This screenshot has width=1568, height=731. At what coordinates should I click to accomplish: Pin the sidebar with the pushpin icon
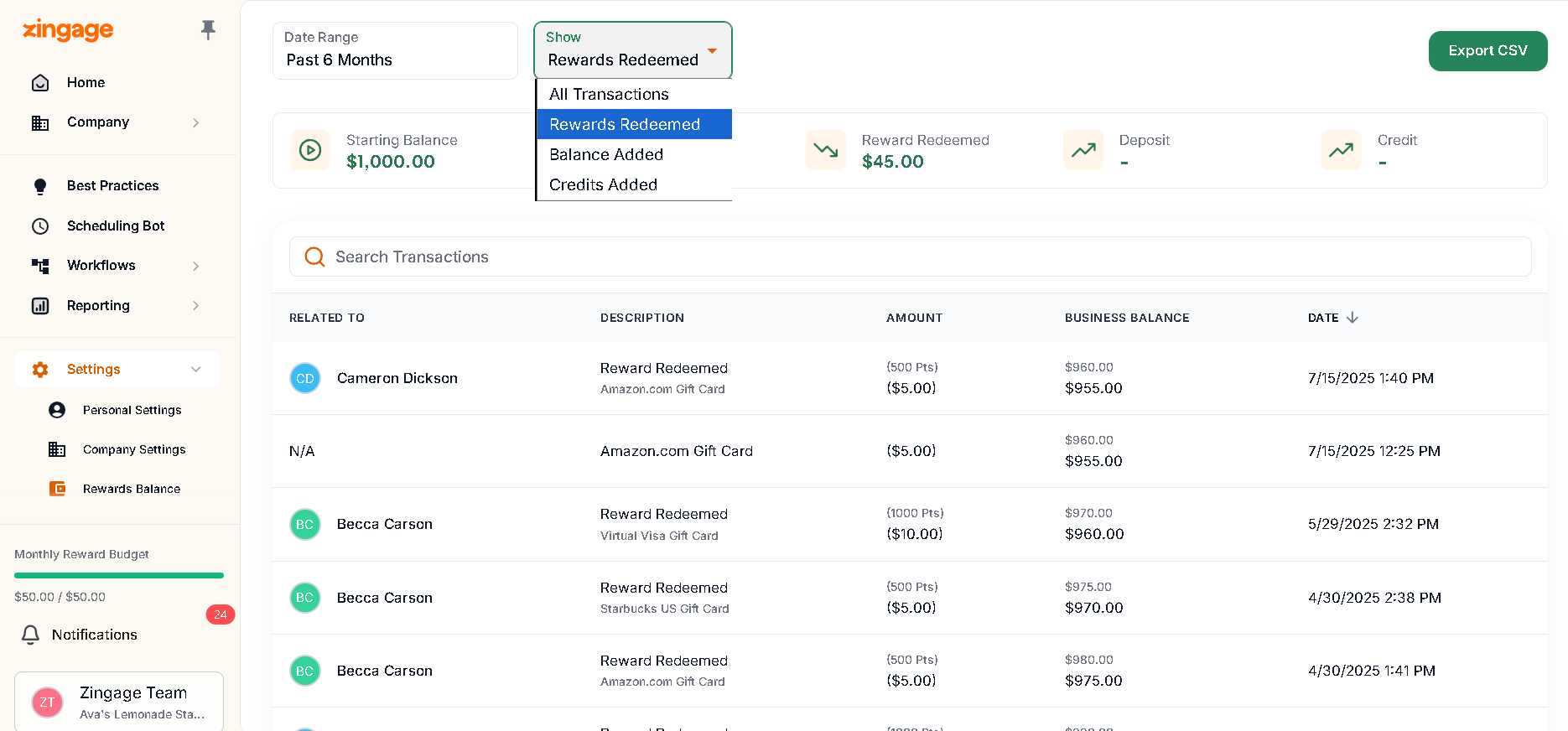tap(208, 30)
